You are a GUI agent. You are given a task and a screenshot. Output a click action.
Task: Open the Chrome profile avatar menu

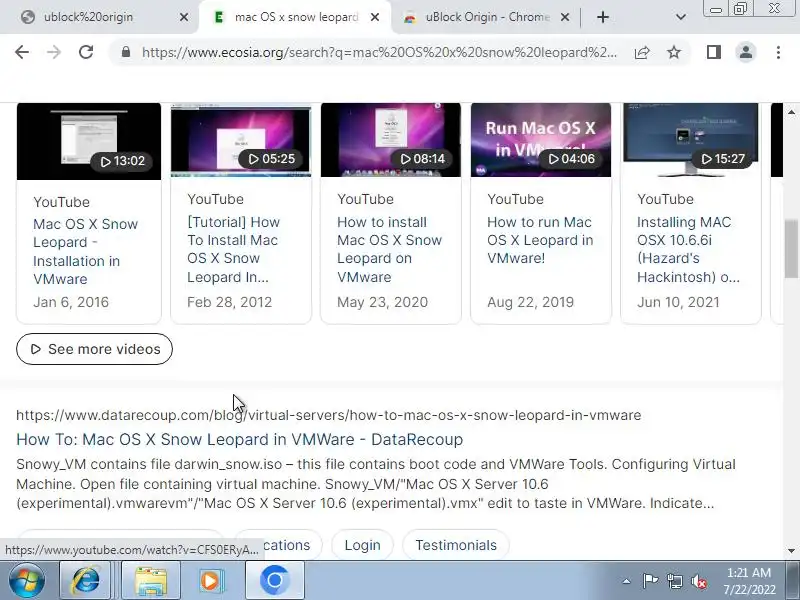[745, 52]
